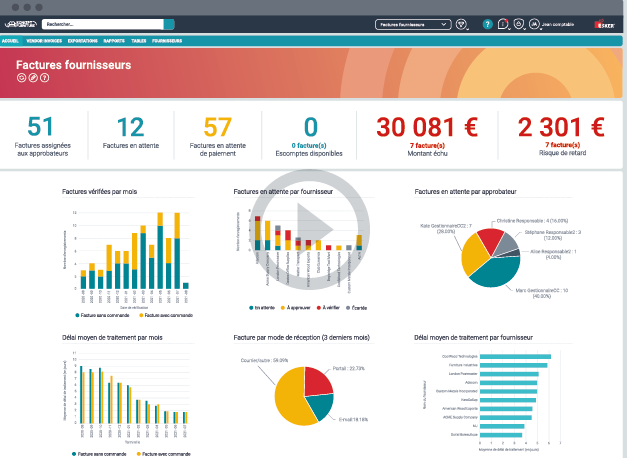Switch to the Rapports tab
627x458 pixels.
114,41
